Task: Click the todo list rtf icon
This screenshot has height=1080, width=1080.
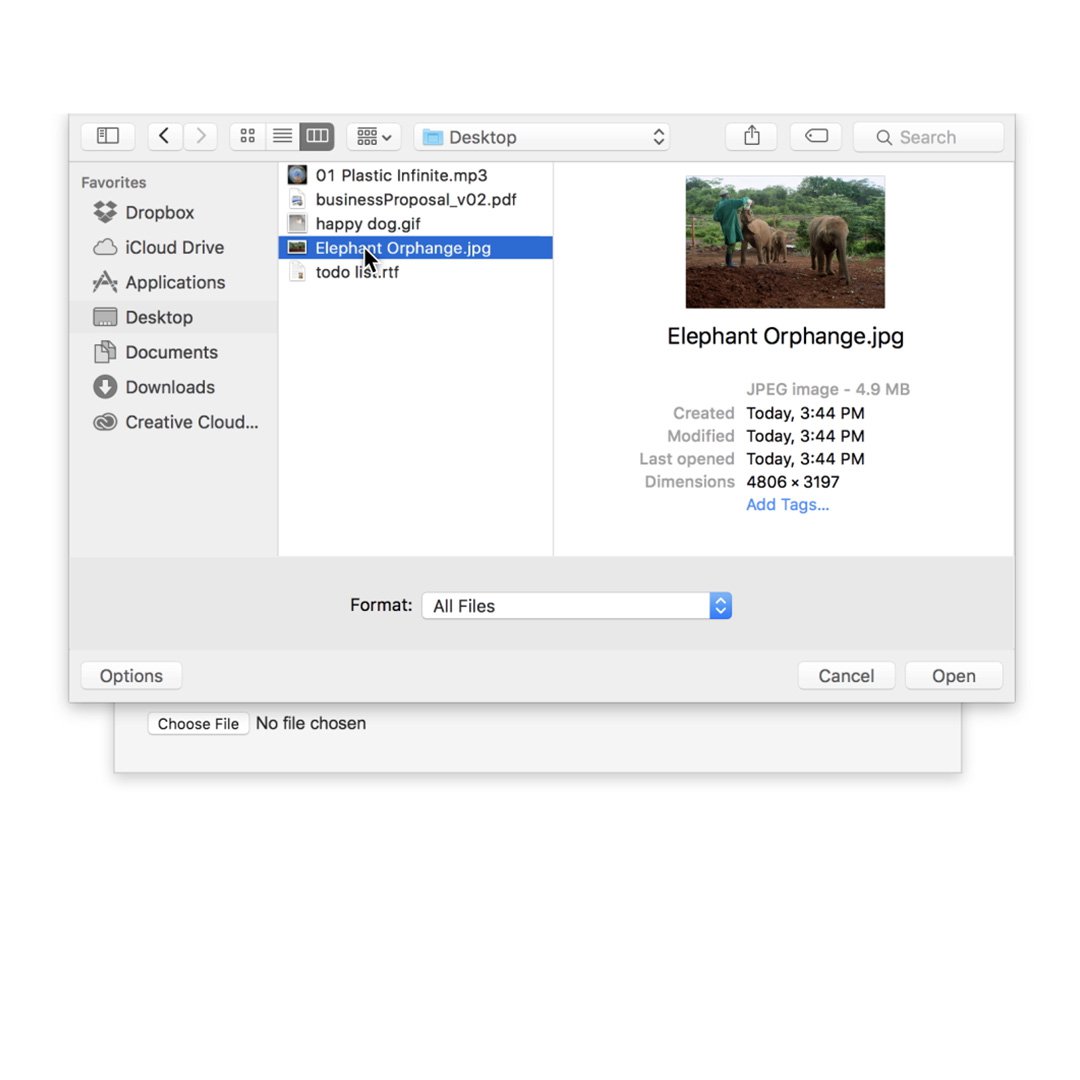Action: pos(298,272)
